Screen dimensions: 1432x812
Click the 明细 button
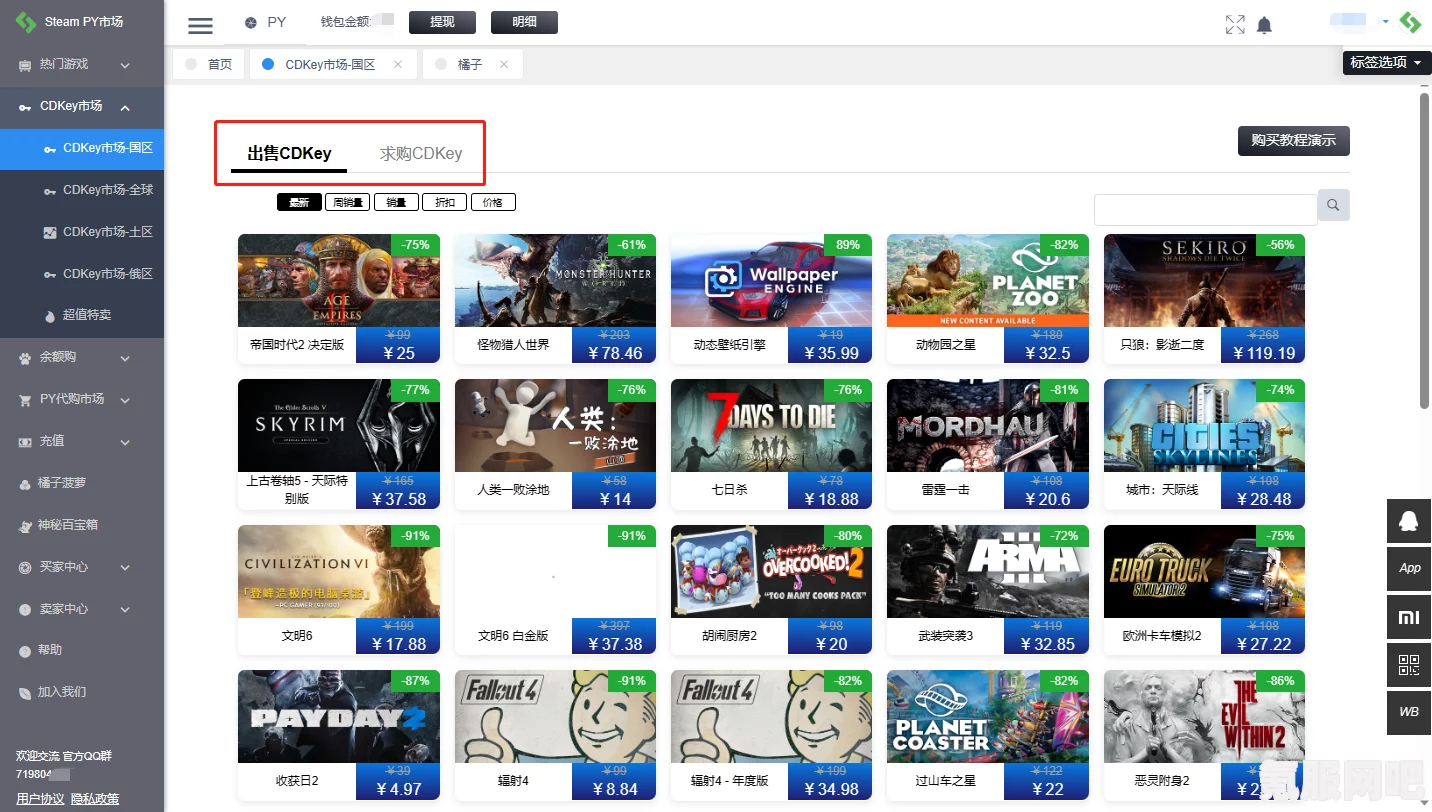[524, 22]
